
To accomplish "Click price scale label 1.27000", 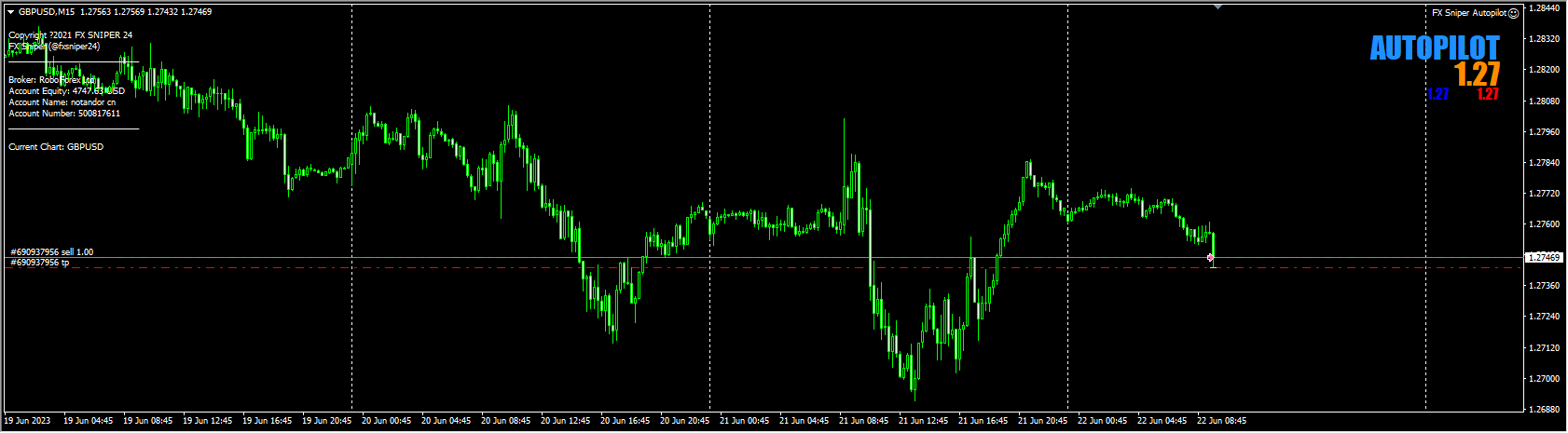I will [x=1546, y=379].
